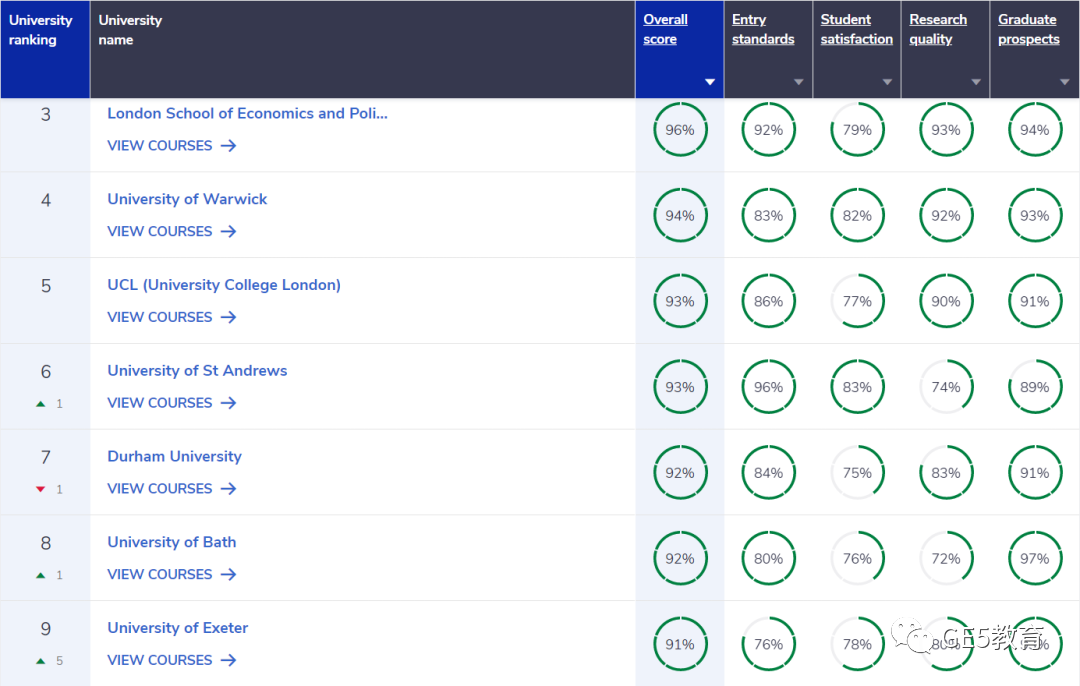Click sort arrow under Overall score

point(709,82)
